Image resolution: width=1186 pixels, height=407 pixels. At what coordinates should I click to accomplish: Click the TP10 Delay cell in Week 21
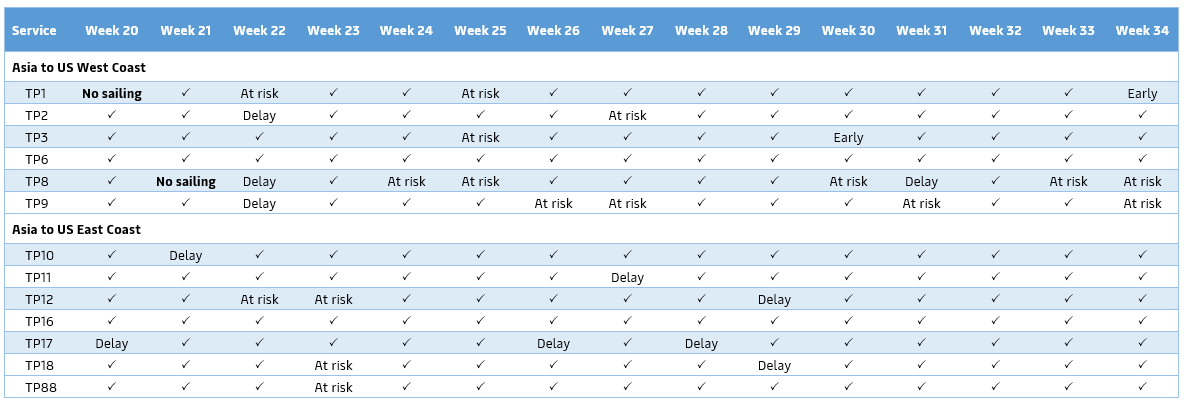pyautogui.click(x=185, y=256)
